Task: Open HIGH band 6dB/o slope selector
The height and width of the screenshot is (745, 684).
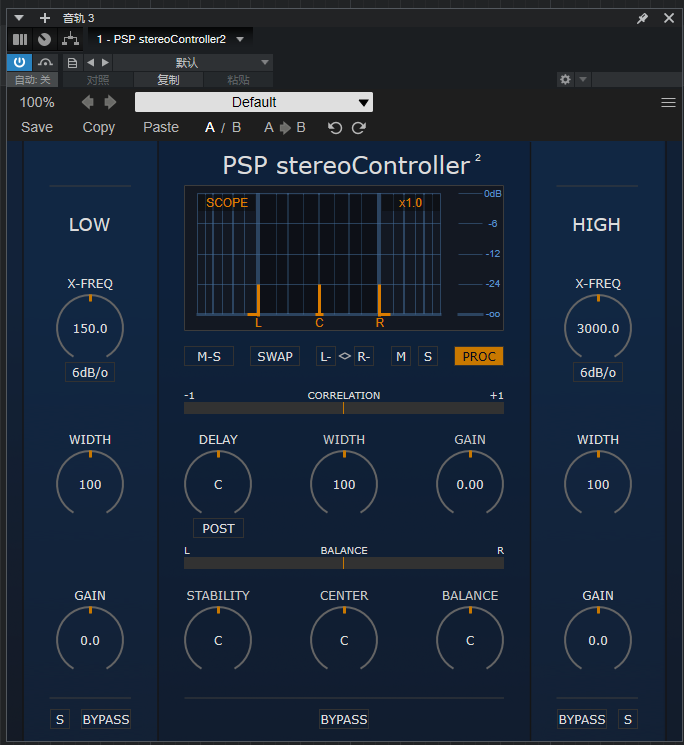Action: click(598, 372)
